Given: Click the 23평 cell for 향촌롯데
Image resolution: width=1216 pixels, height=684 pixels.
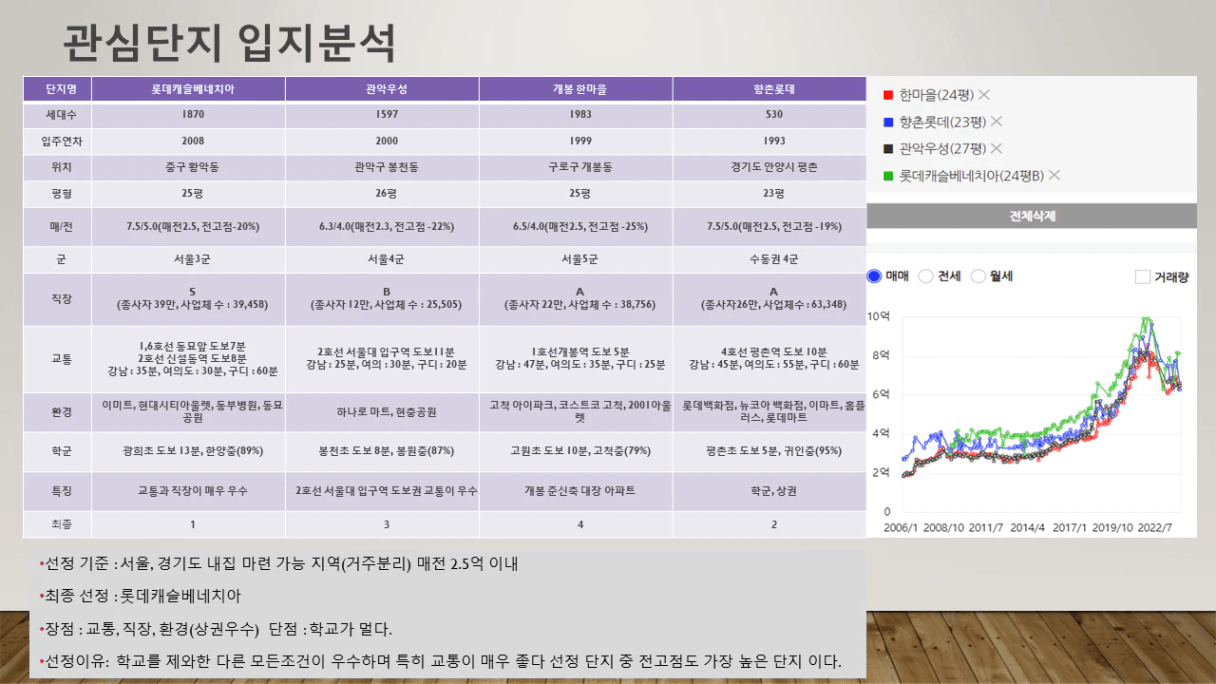Looking at the screenshot, I should click(x=771, y=193).
